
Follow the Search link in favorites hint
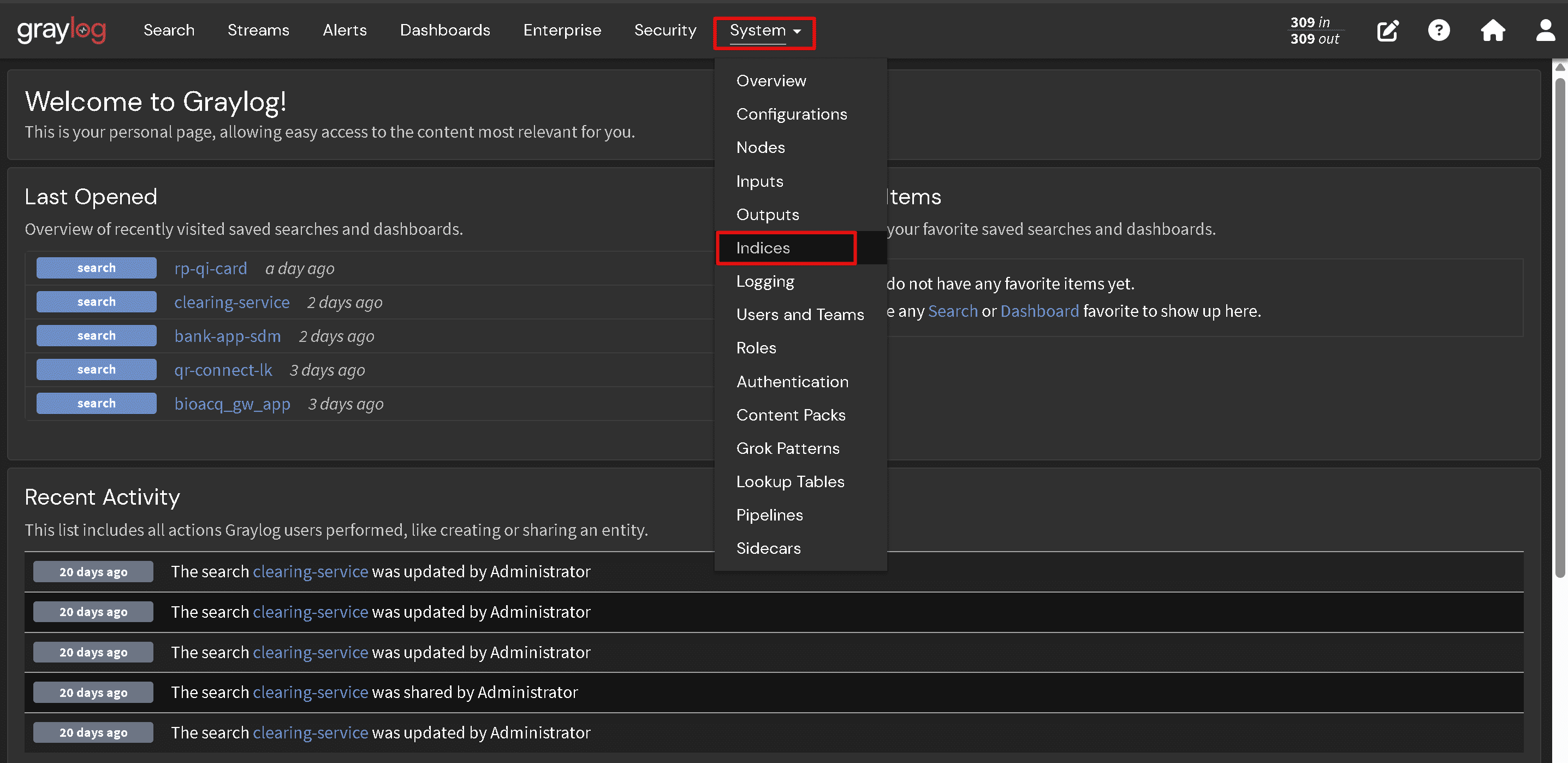pyautogui.click(x=953, y=311)
